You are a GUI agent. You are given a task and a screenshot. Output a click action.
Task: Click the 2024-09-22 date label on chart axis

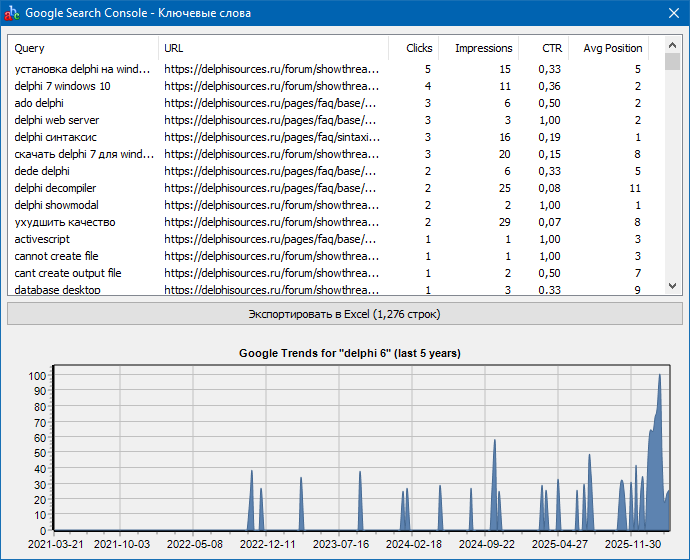tap(487, 544)
